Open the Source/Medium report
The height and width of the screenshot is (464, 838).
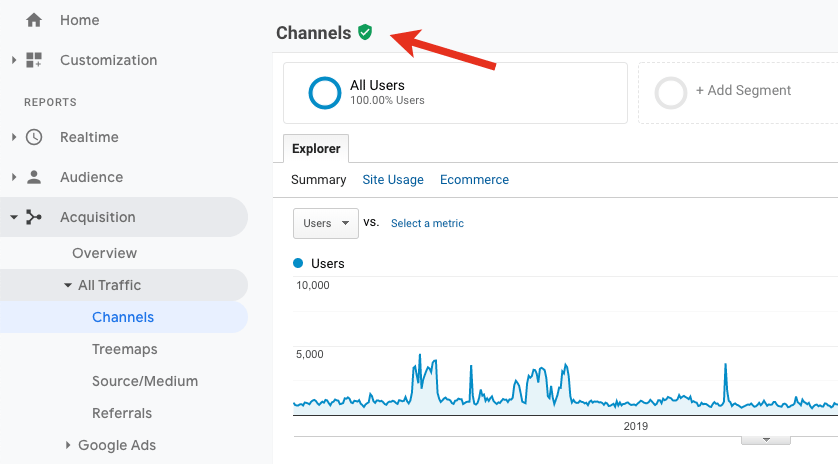tap(145, 381)
